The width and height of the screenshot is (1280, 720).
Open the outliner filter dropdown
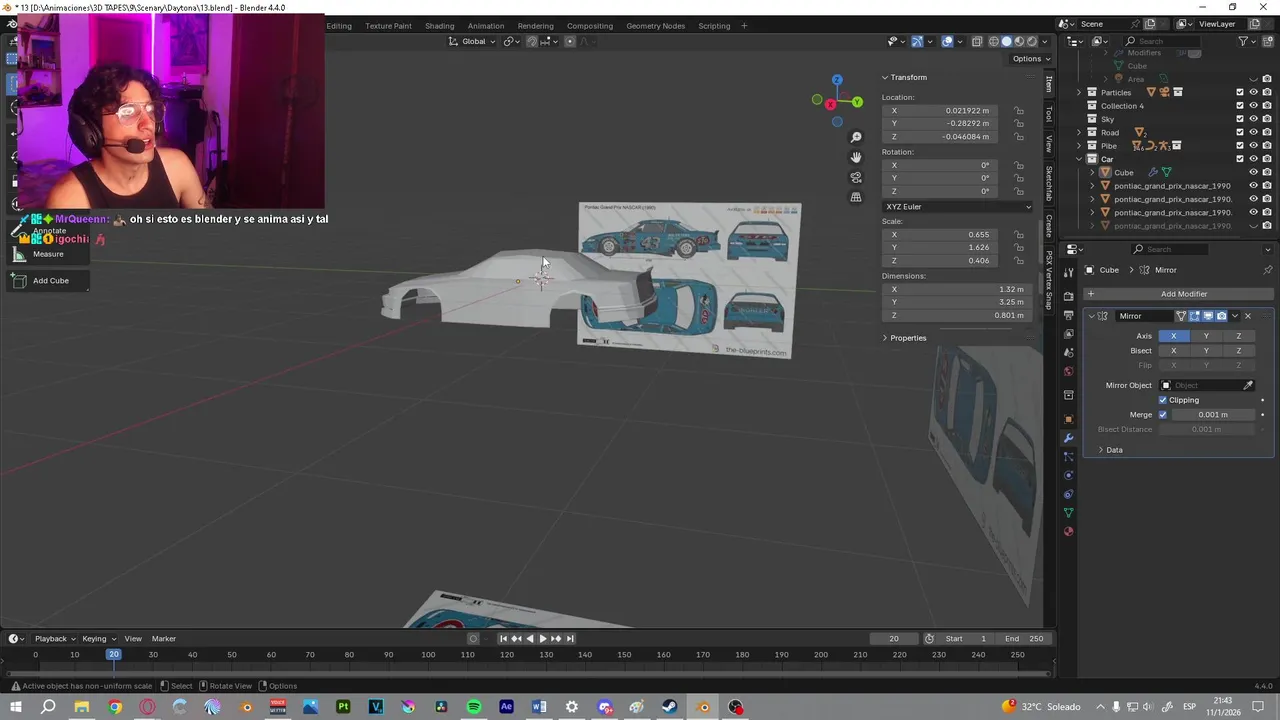[1247, 41]
